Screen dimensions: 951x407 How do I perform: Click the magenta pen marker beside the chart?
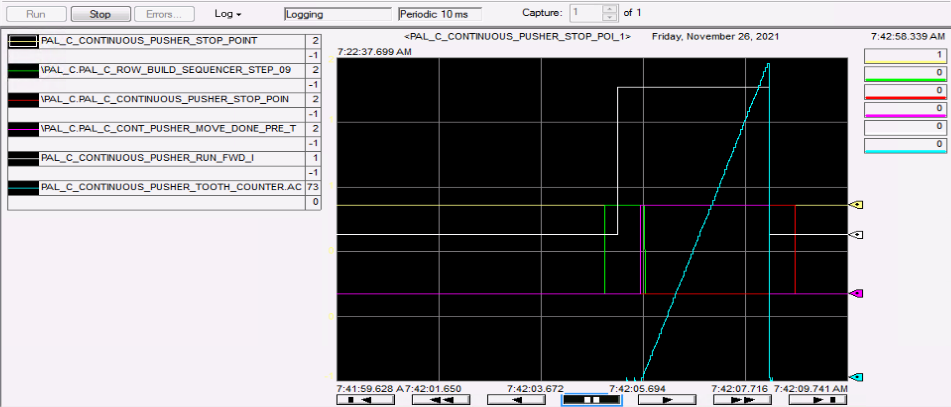856,294
